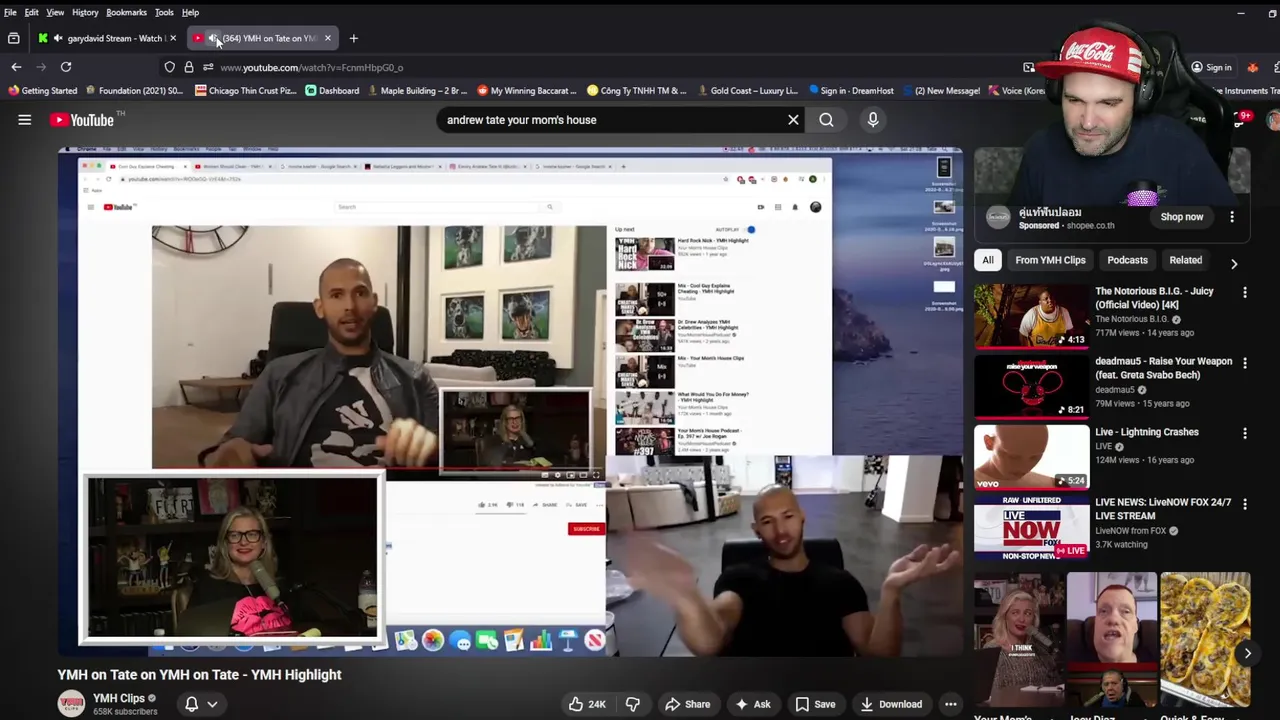Open the Firefox tab list panel
The width and height of the screenshot is (1280, 720).
click(x=14, y=38)
